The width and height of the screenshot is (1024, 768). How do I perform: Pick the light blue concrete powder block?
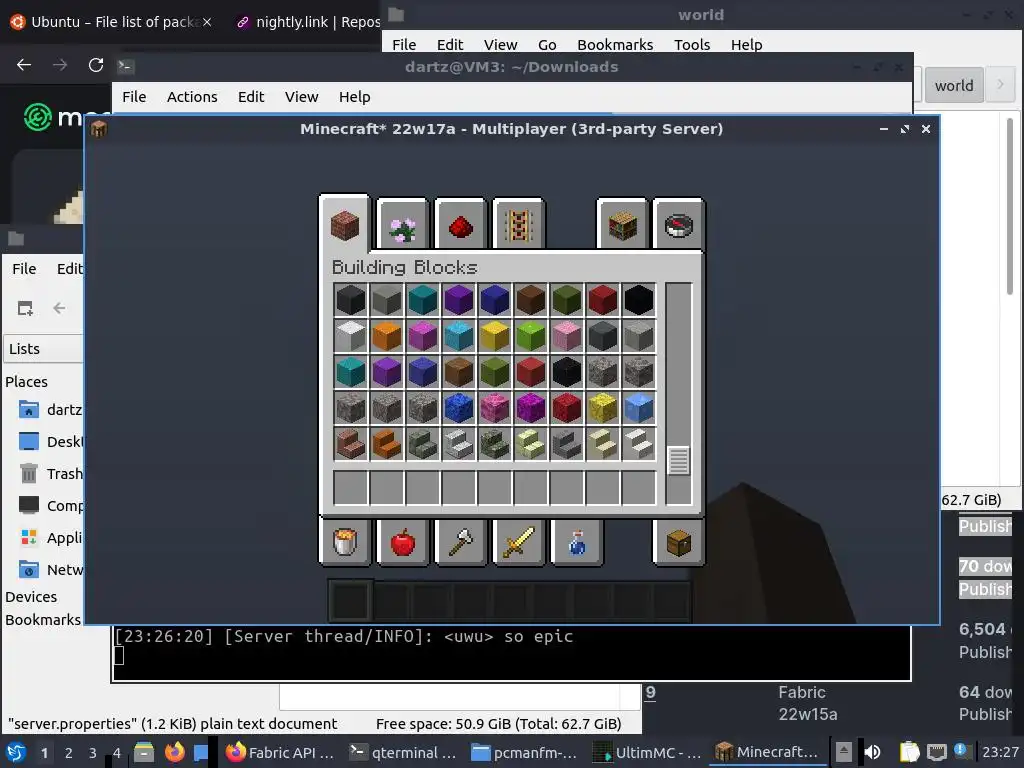pyautogui.click(x=458, y=336)
